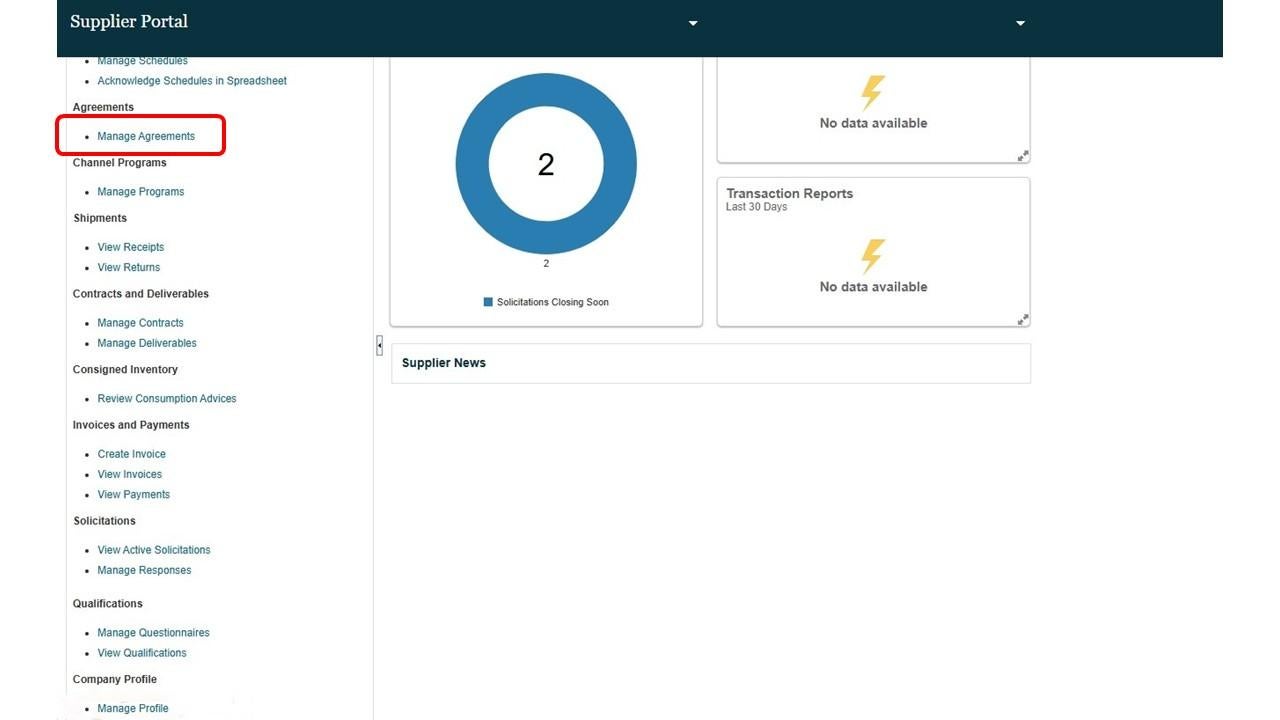Open the View Receipts link
The width and height of the screenshot is (1280, 720).
click(131, 247)
